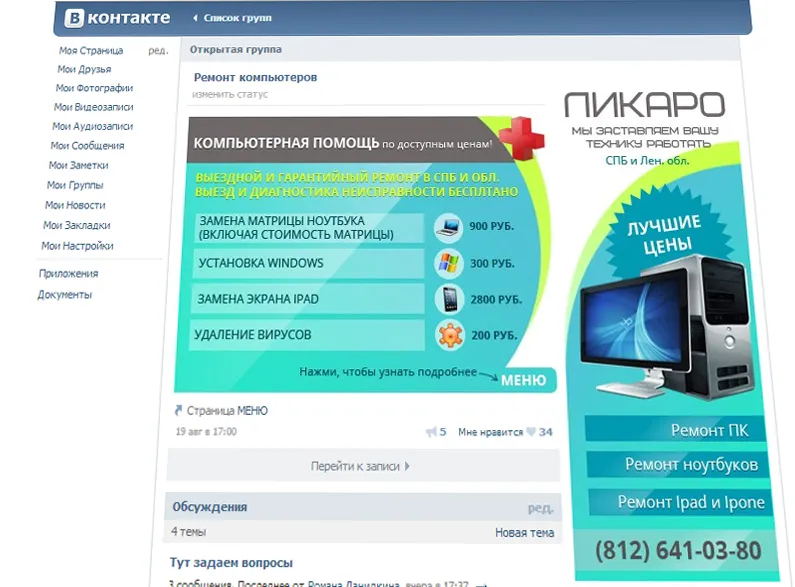Open Мои Друзья in the sidebar

pyautogui.click(x=84, y=69)
